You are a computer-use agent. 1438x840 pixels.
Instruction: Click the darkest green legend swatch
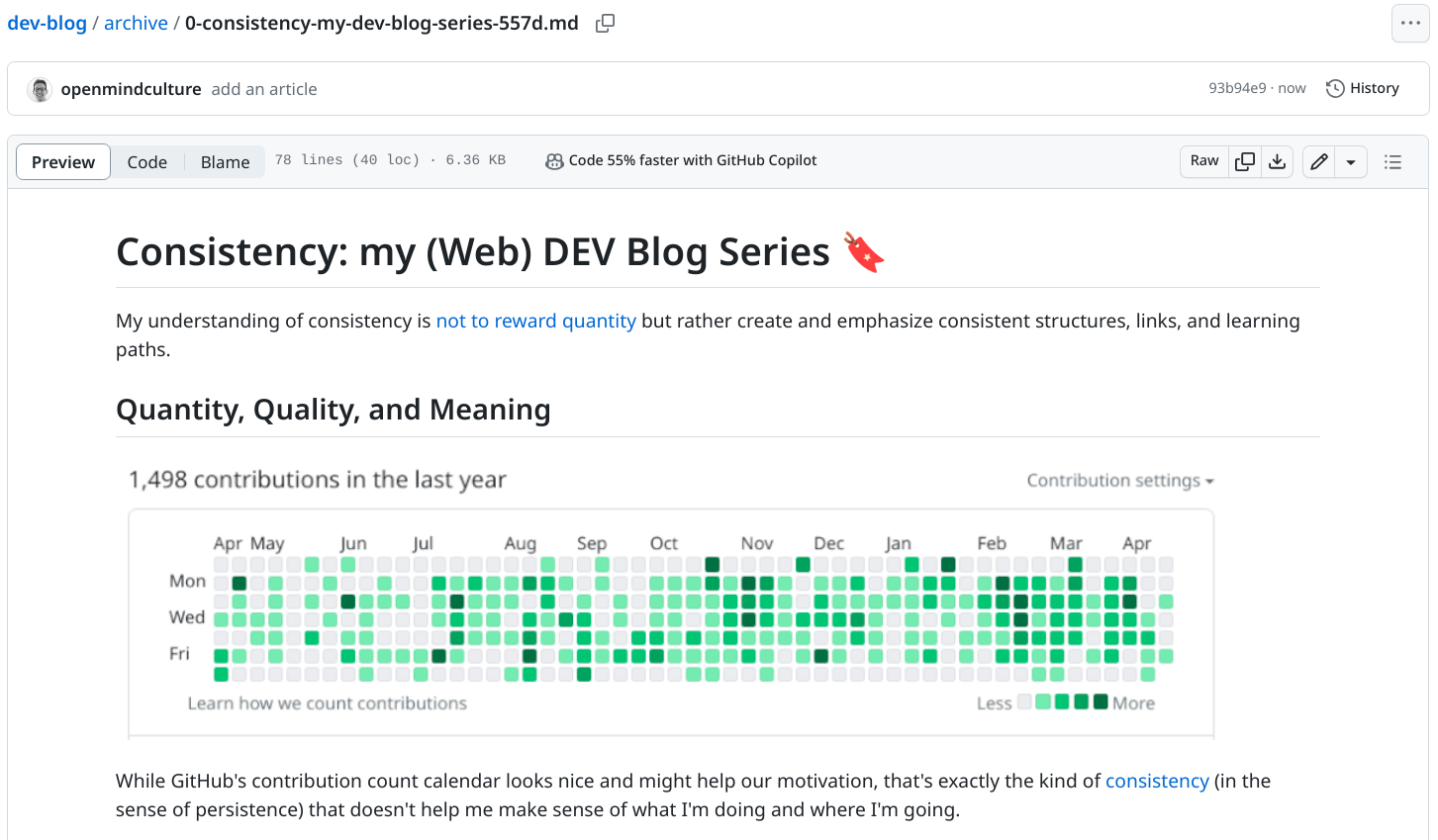click(x=1101, y=701)
